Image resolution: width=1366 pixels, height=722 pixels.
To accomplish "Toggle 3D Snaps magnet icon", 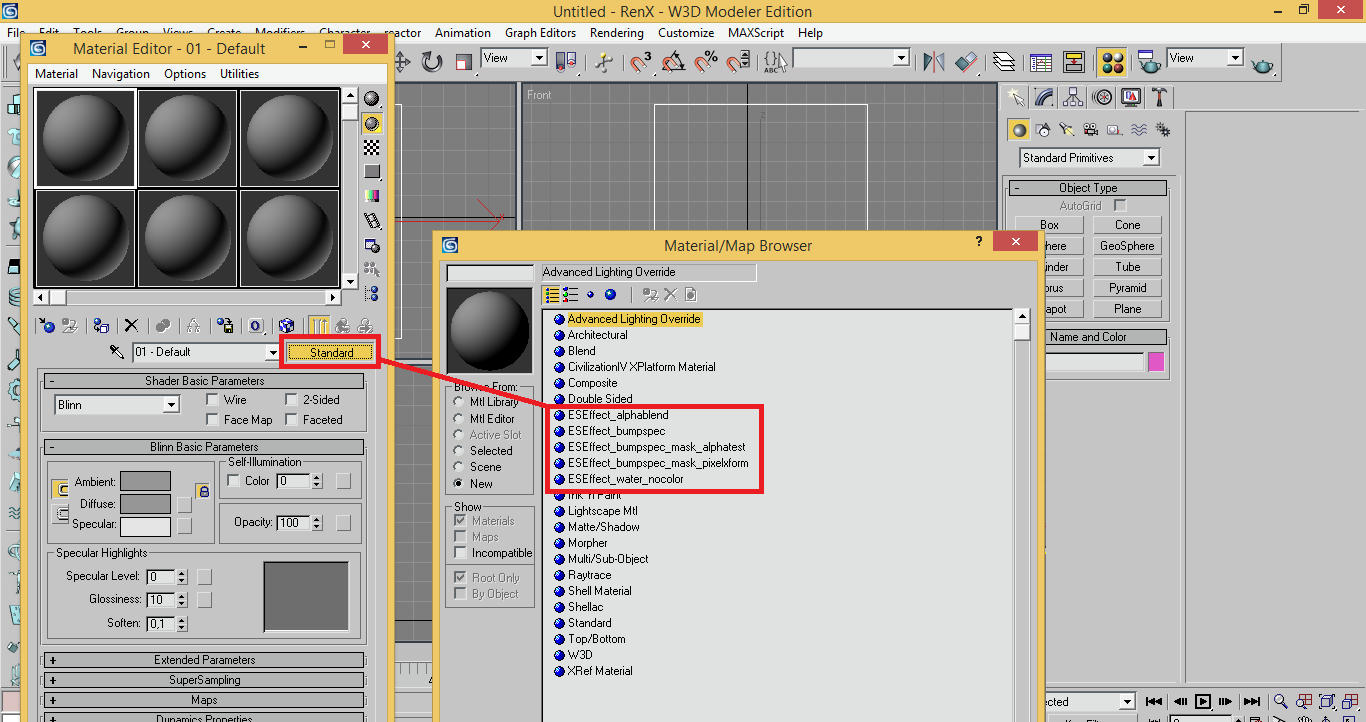I will 640,62.
